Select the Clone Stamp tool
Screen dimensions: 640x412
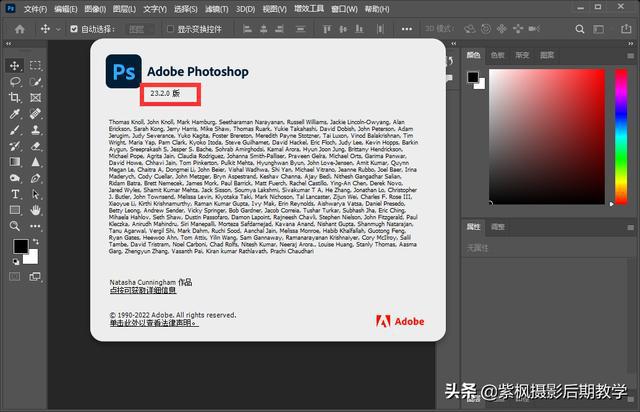tap(35, 130)
